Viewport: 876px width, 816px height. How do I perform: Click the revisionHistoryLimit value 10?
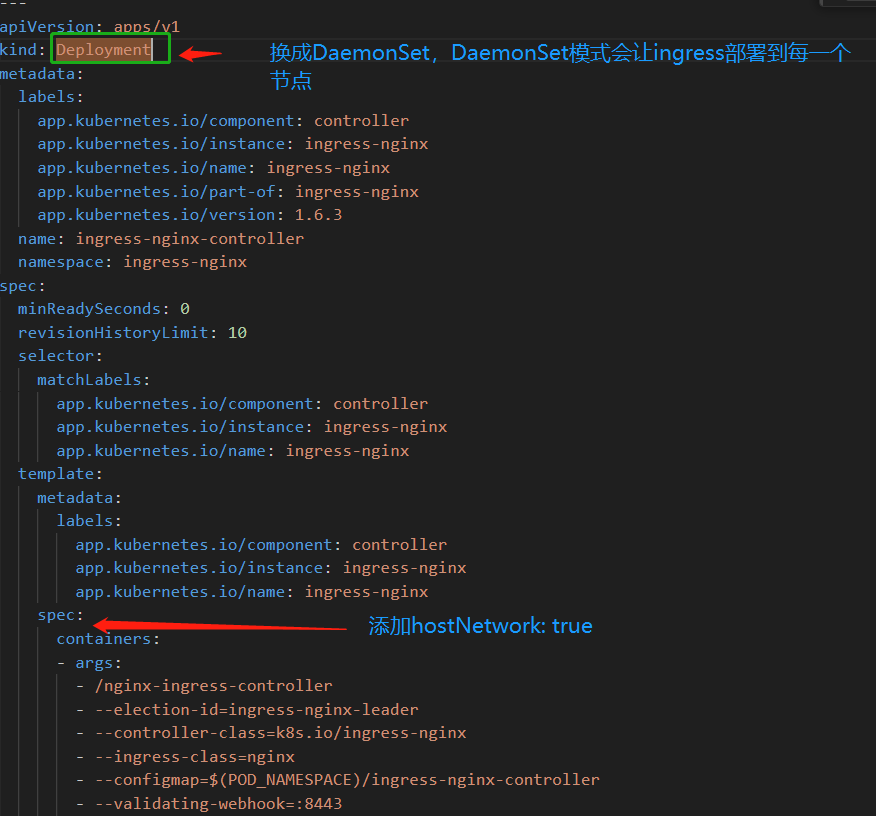tap(237, 332)
